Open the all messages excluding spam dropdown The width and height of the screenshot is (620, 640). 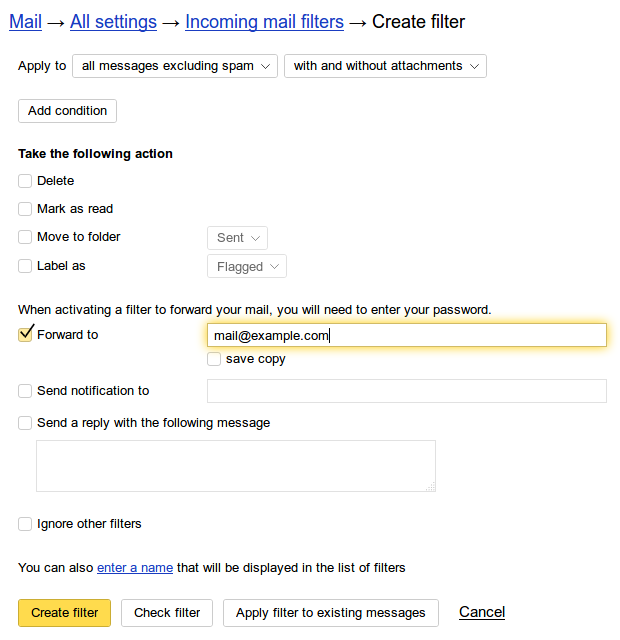click(x=175, y=66)
